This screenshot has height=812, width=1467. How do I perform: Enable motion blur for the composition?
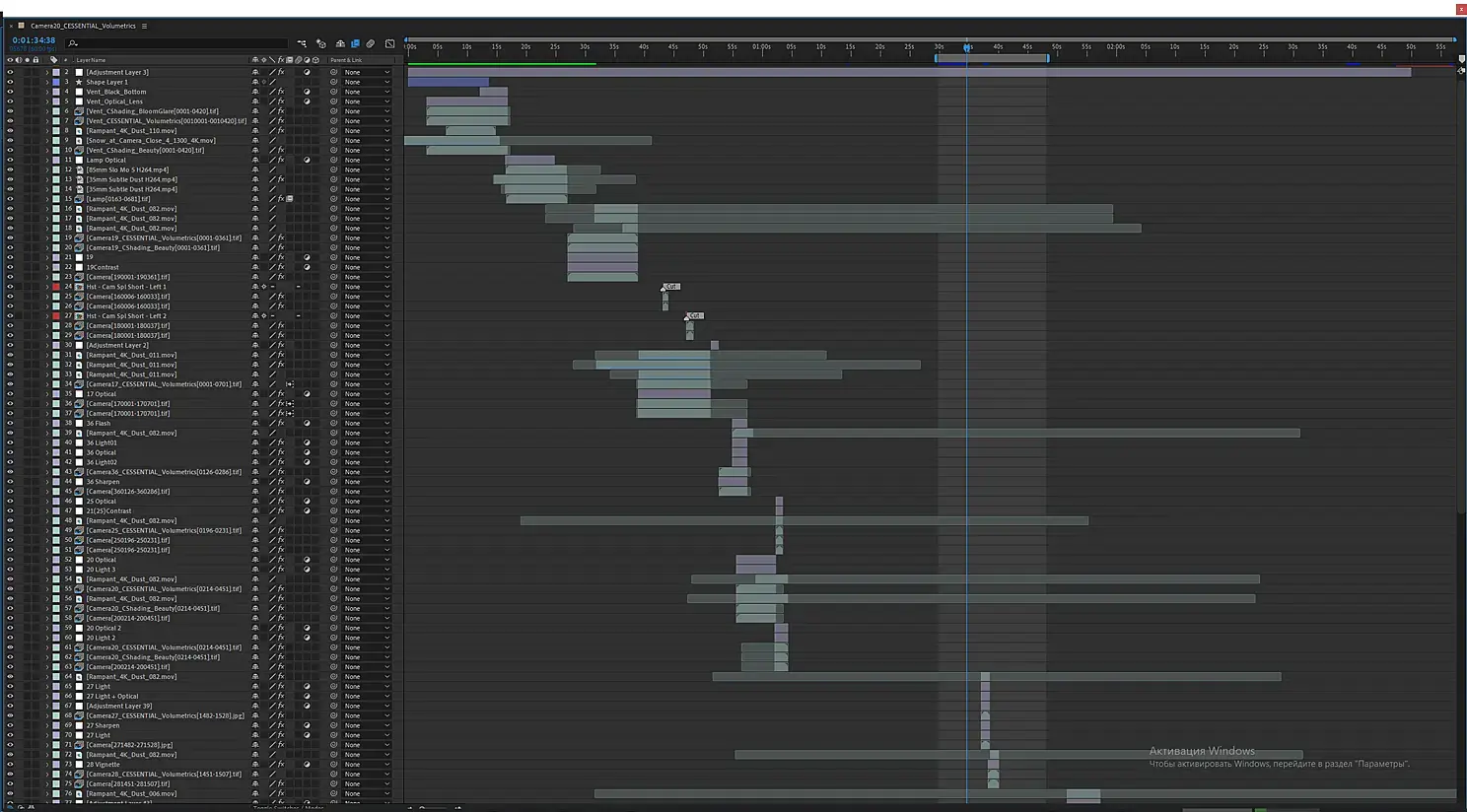click(371, 43)
